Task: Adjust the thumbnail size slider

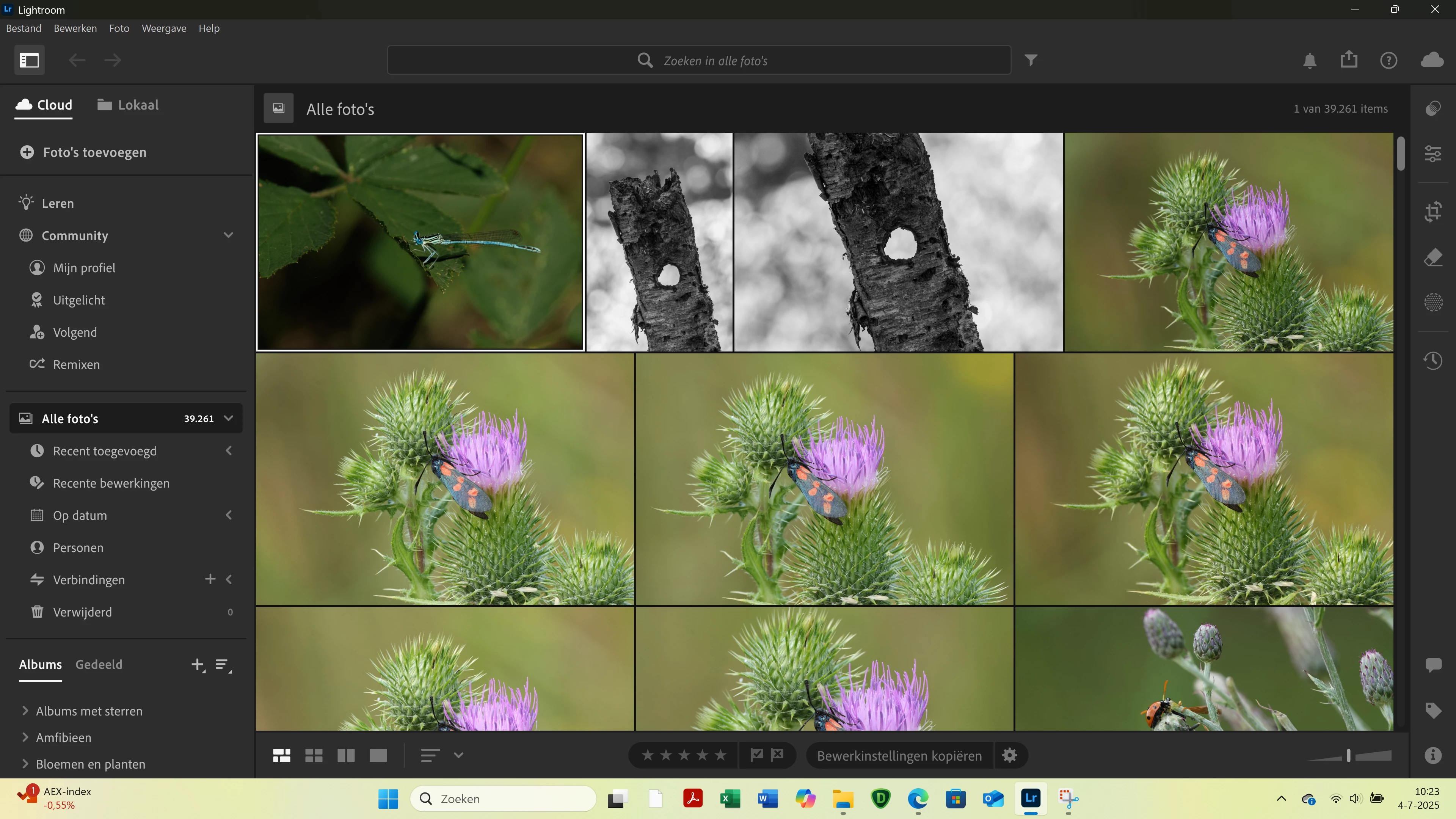Action: (x=1349, y=756)
